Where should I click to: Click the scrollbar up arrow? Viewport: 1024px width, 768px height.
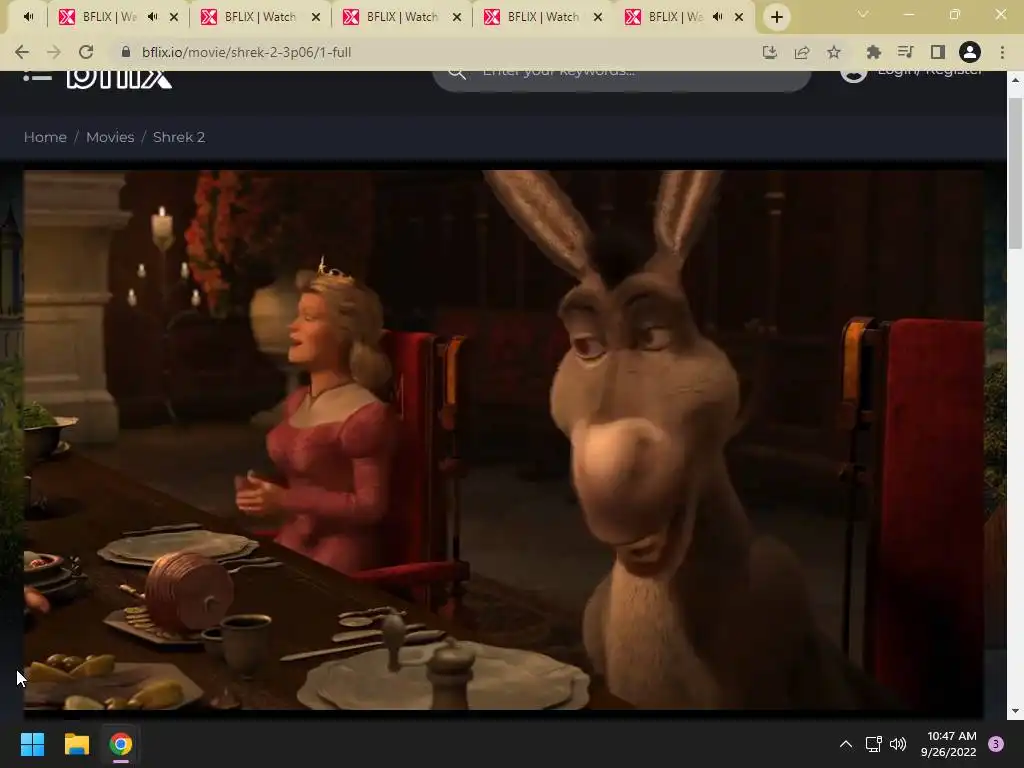(x=1014, y=79)
